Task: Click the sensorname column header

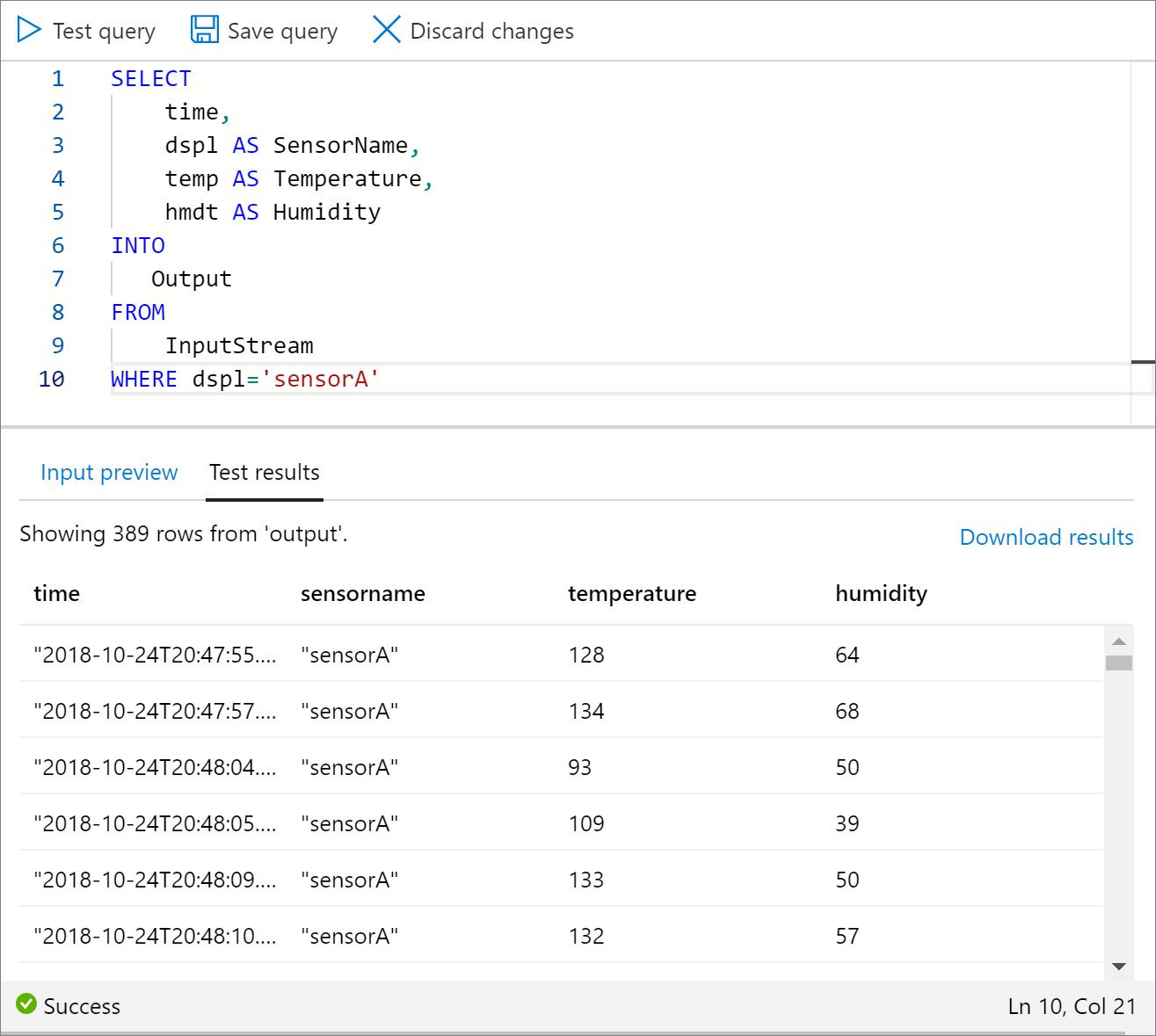Action: pyautogui.click(x=362, y=594)
